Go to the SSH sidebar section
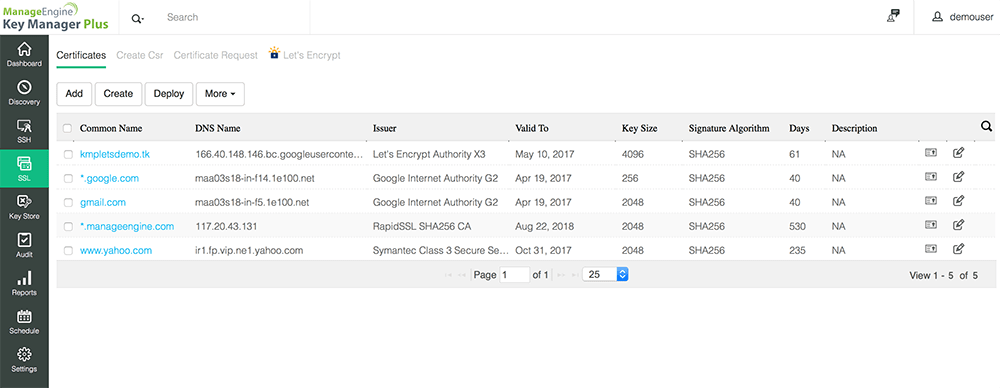Viewport: 1000px width, 388px height. 24,131
